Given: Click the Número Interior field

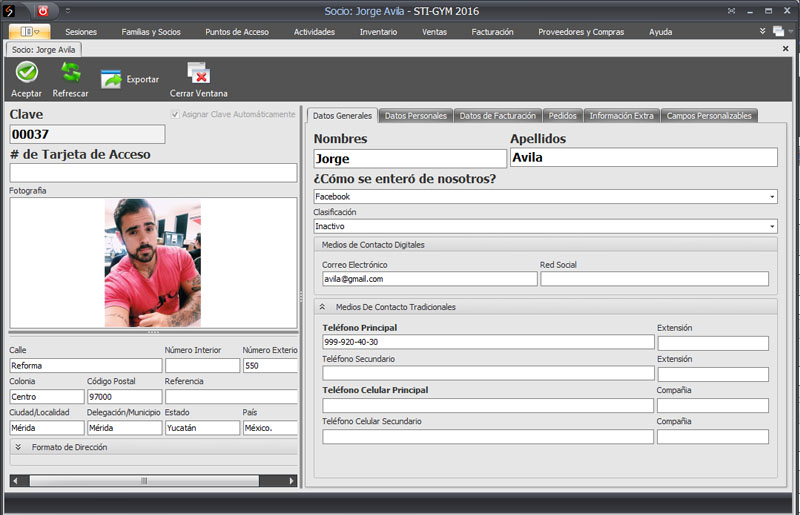Looking at the screenshot, I should 203,365.
